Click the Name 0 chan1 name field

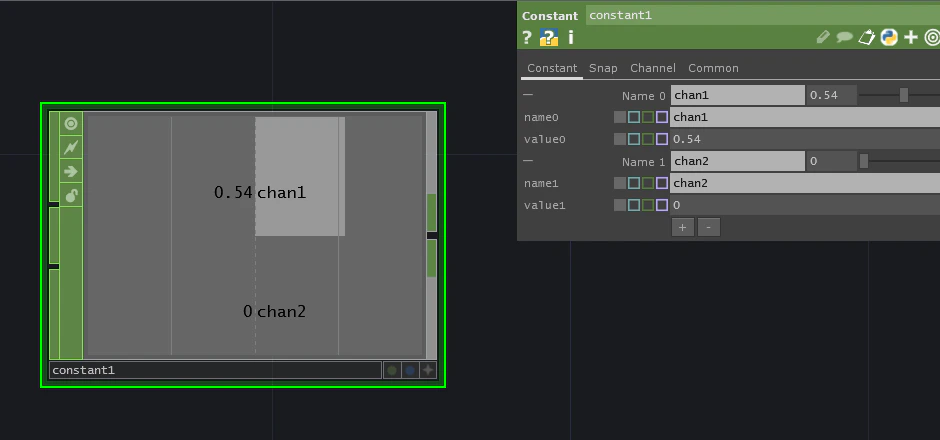coord(737,95)
